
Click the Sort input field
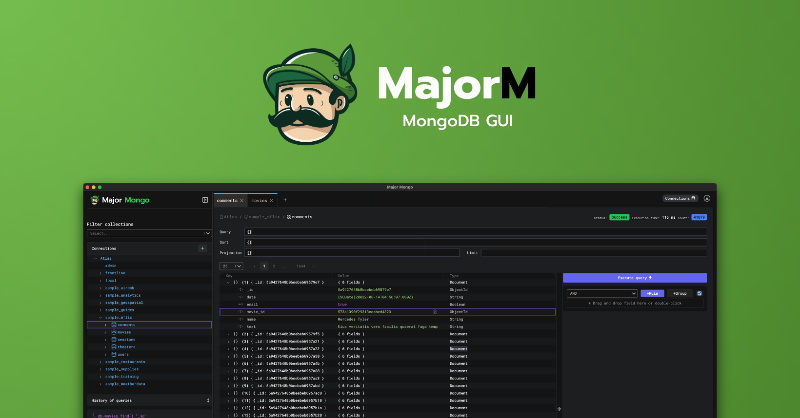tap(476, 242)
